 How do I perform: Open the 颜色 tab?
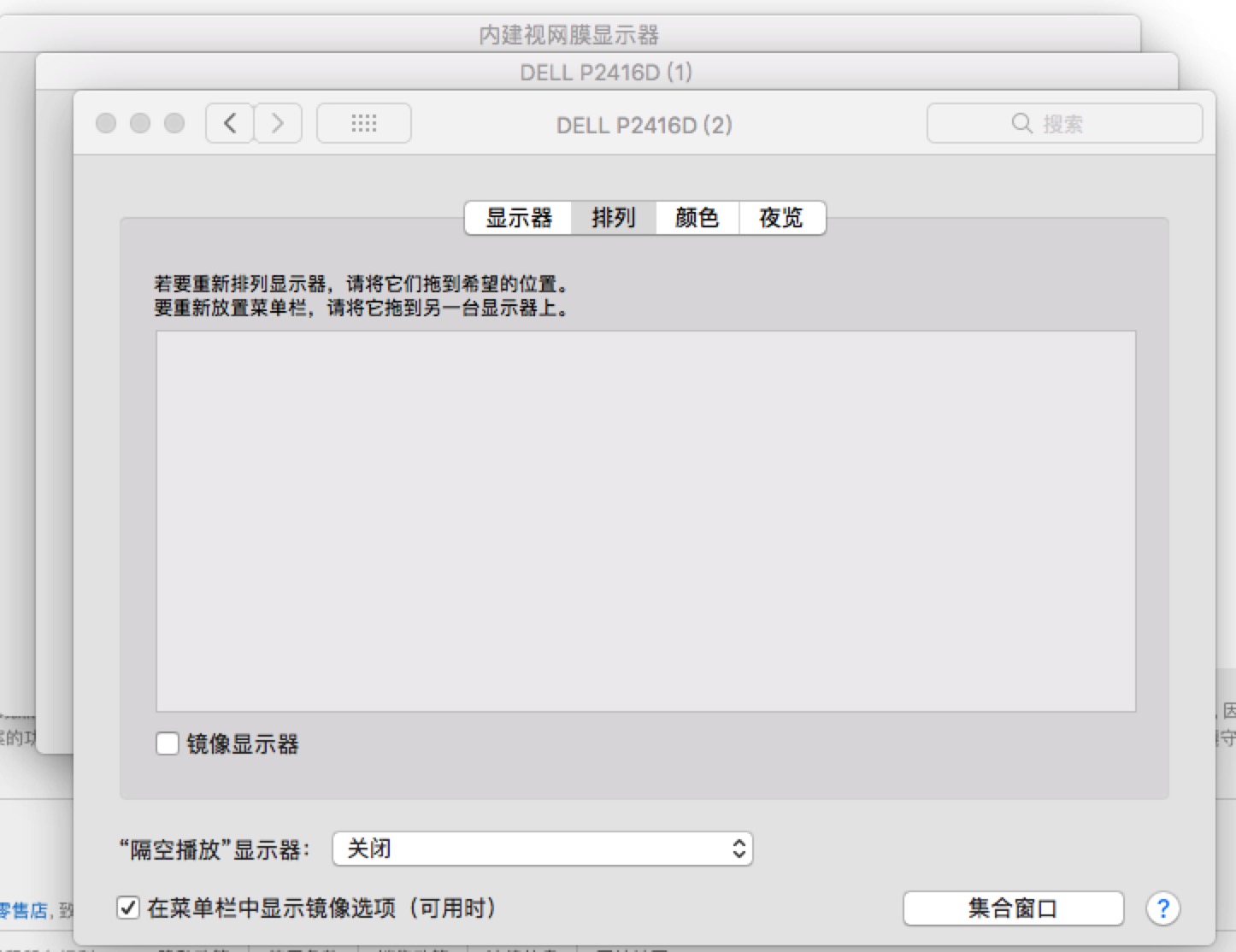tap(697, 218)
